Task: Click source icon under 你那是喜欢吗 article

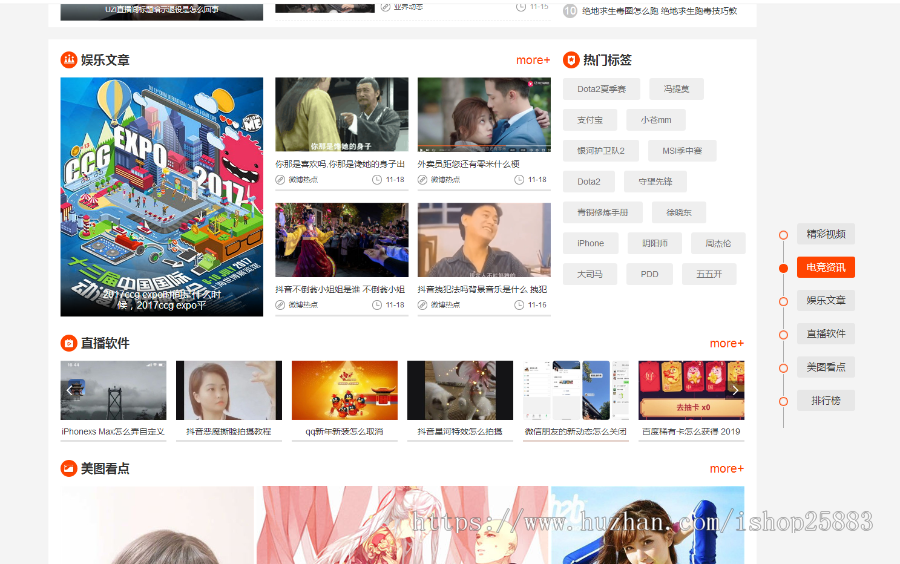Action: tap(280, 180)
